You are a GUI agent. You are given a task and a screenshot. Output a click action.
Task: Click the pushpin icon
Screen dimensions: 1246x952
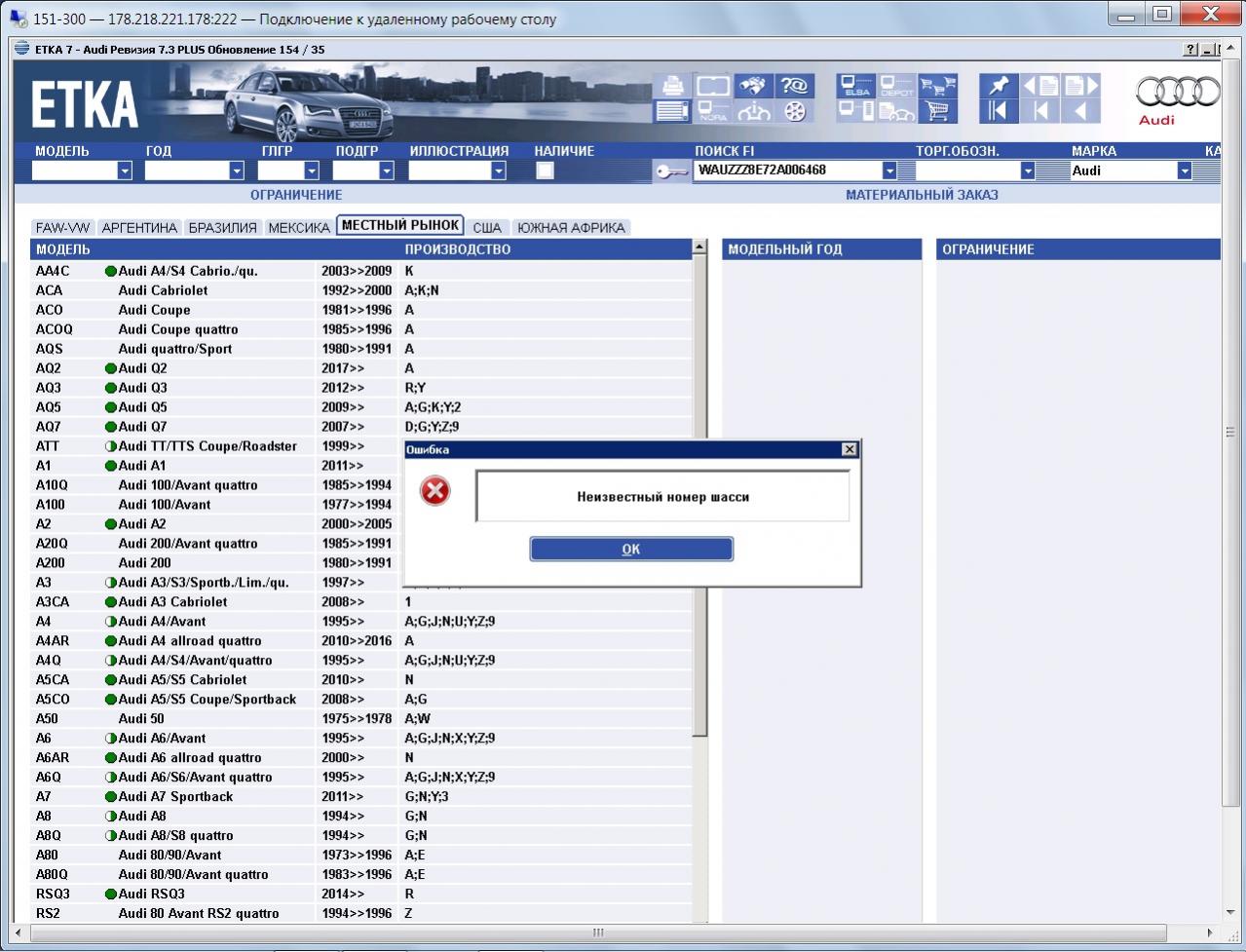click(x=998, y=86)
